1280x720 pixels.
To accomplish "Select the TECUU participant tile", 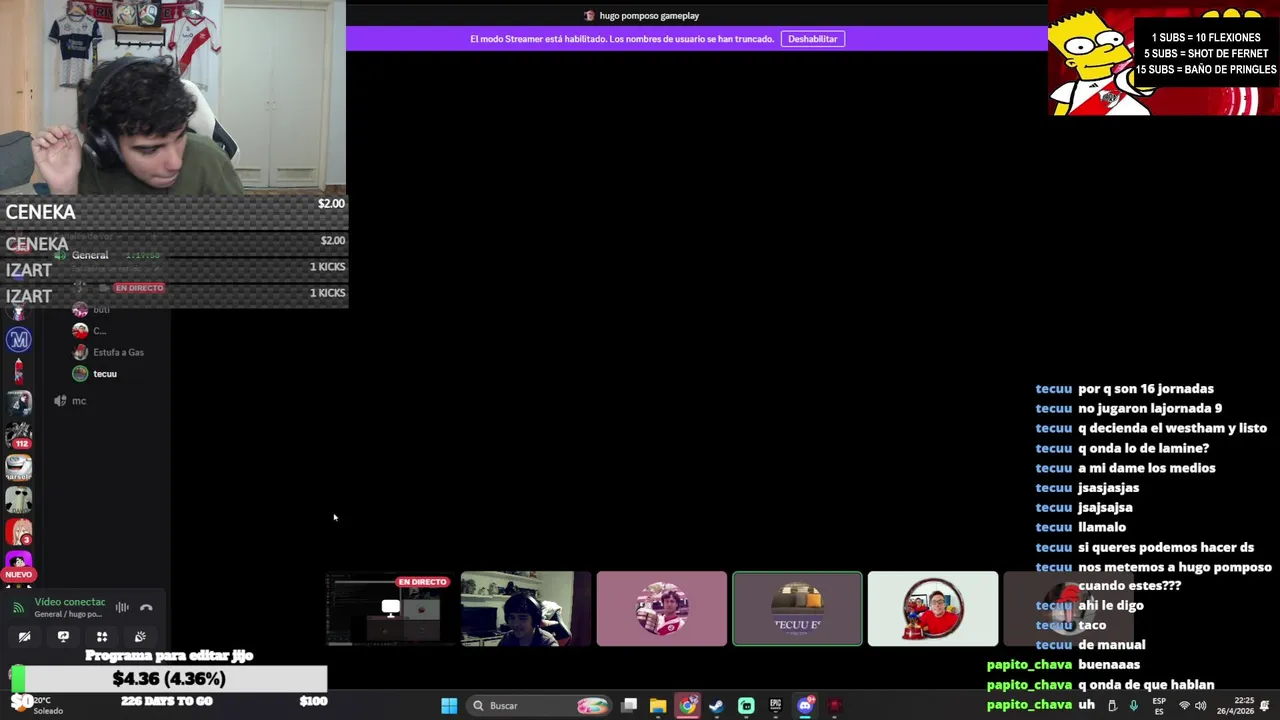I will point(797,609).
